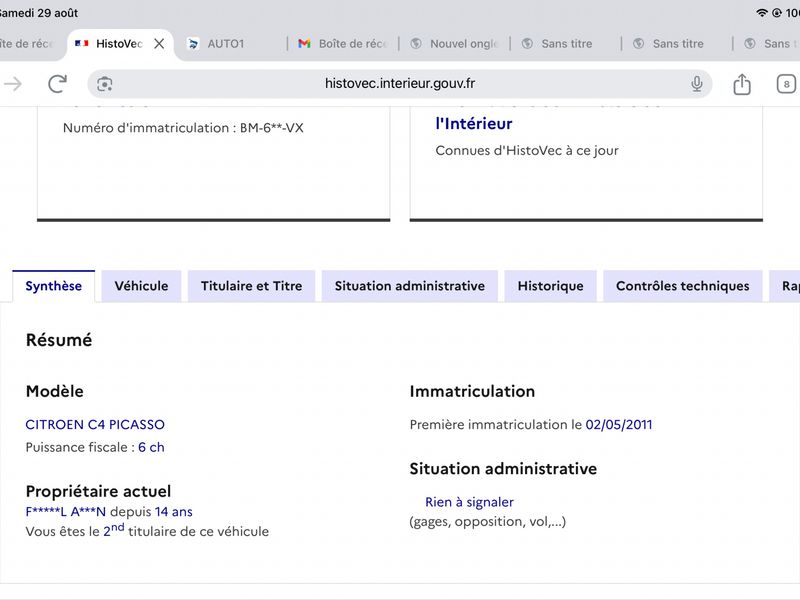Reload the page with refresh icon
Viewport: 800px width, 600px height.
click(x=57, y=84)
